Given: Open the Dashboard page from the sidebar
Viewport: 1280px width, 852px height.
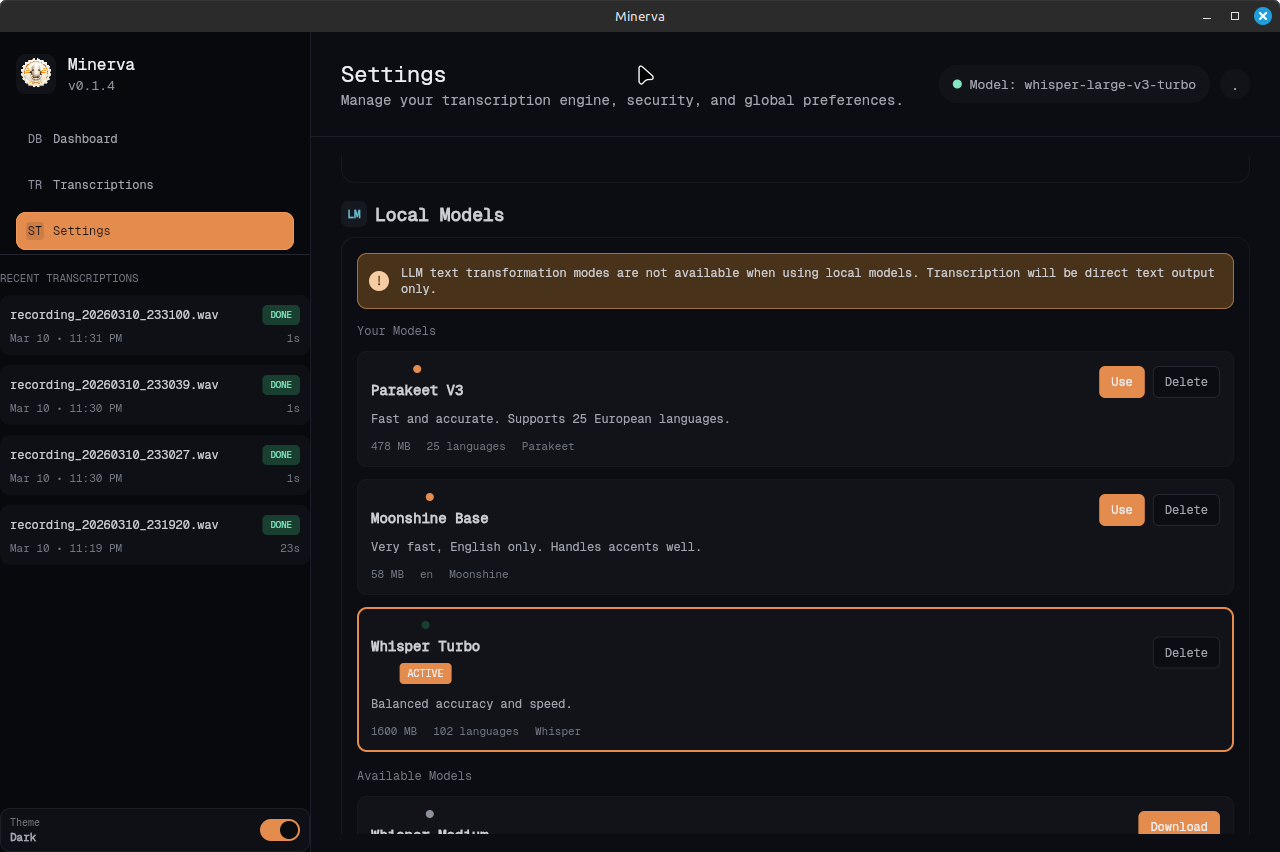Looking at the screenshot, I should [x=85, y=138].
